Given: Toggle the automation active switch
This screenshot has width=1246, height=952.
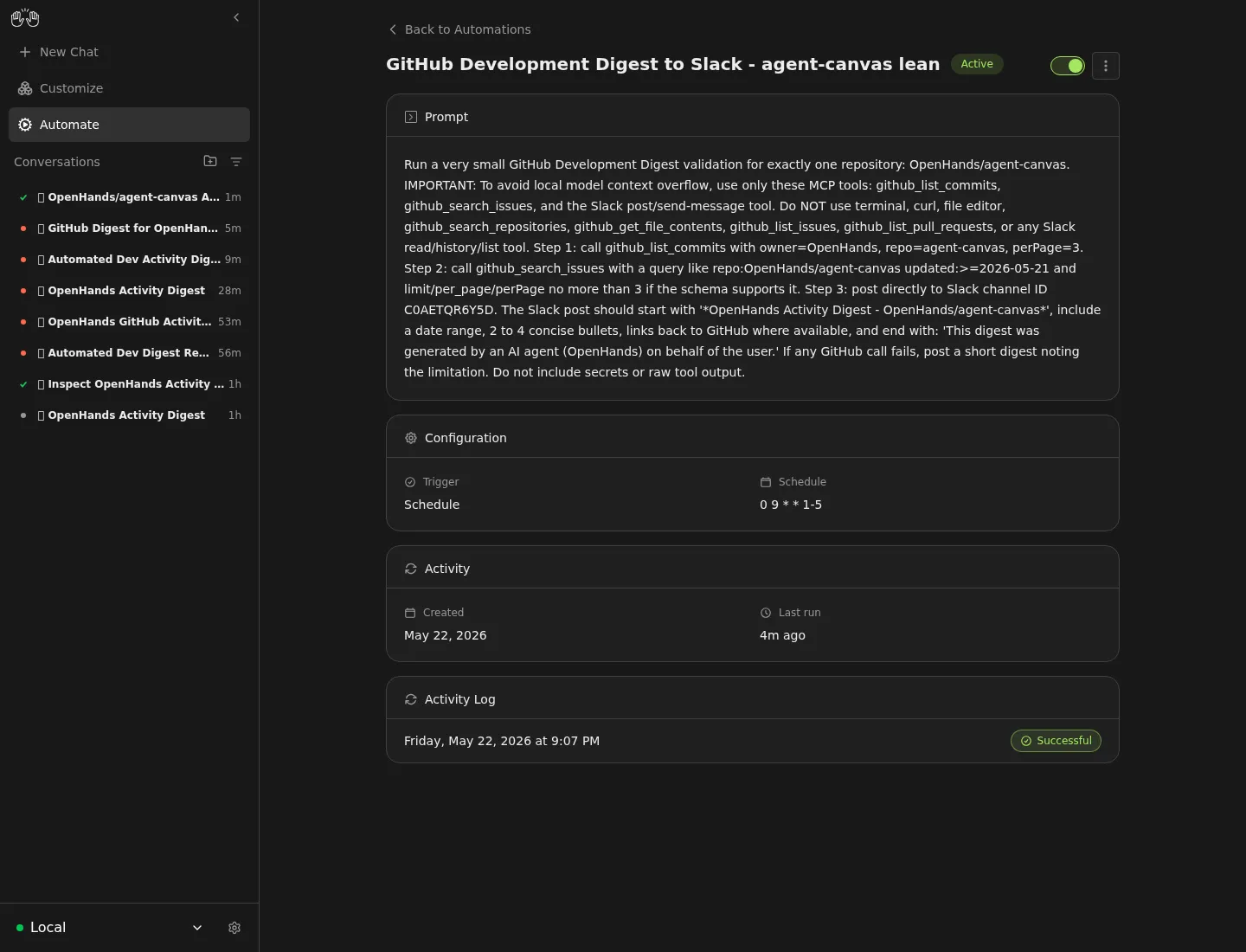Looking at the screenshot, I should (x=1068, y=66).
